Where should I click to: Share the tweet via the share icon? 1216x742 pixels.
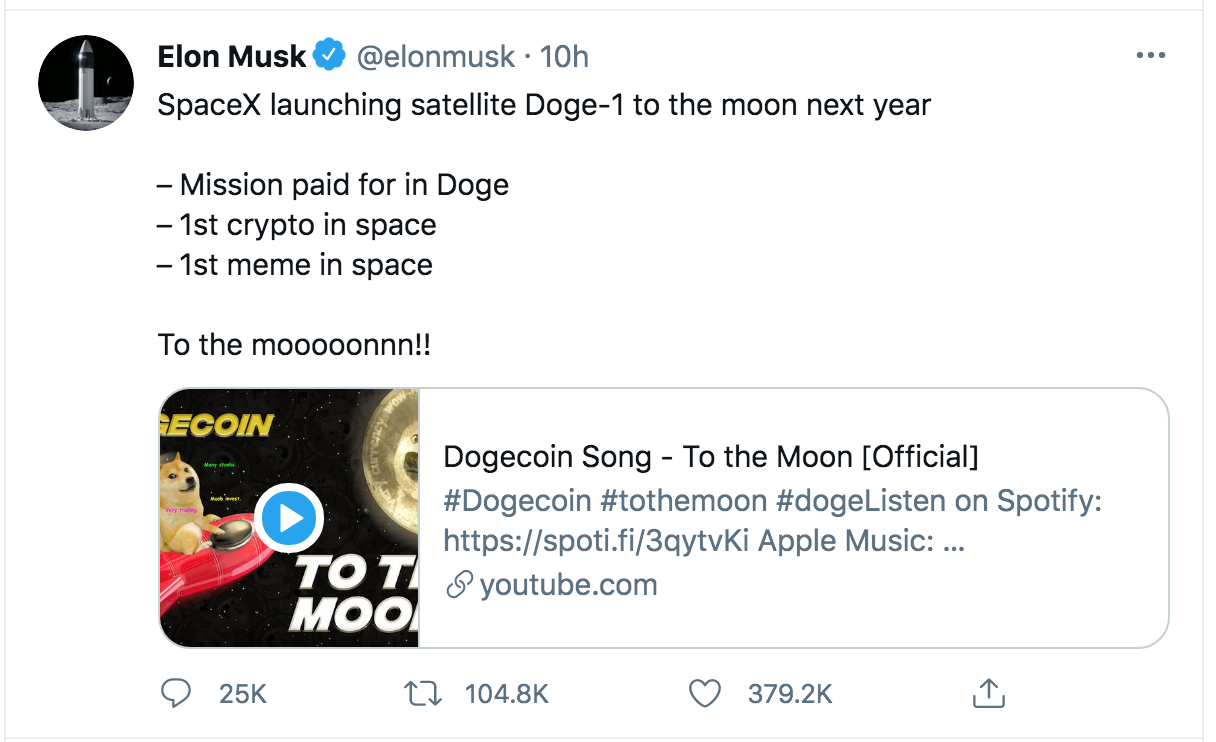click(987, 693)
